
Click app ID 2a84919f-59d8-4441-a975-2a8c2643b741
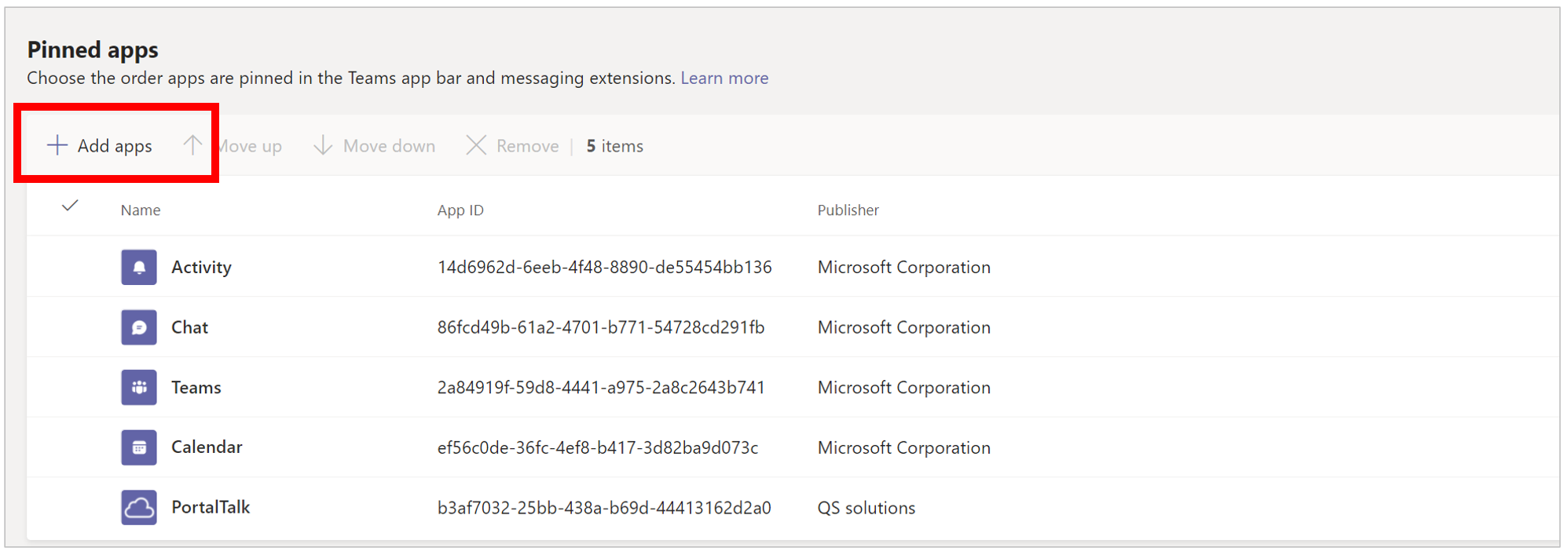(x=601, y=387)
